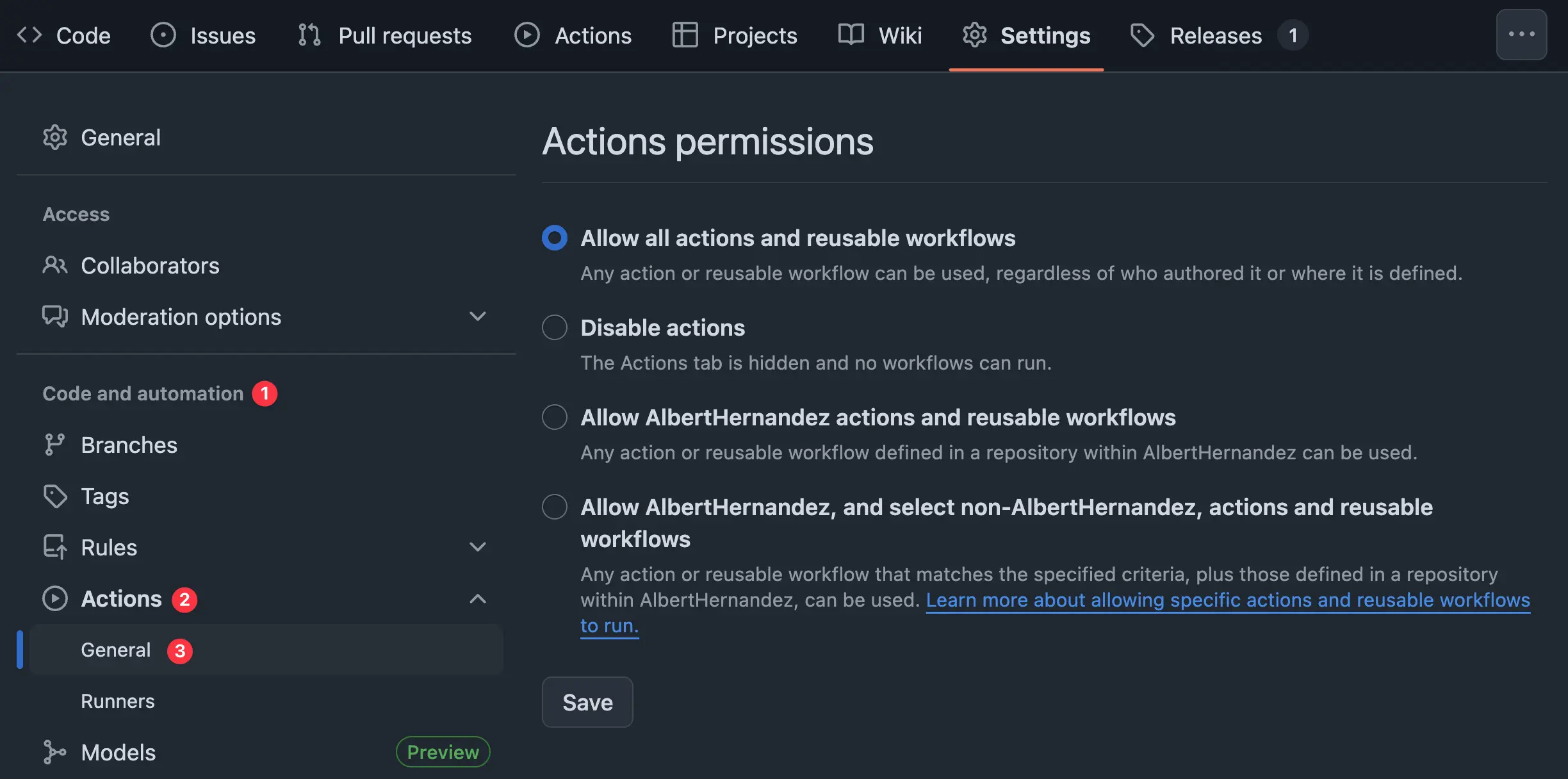The height and width of the screenshot is (779, 1568).
Task: Click the Branches git-branch icon
Action: (x=55, y=445)
